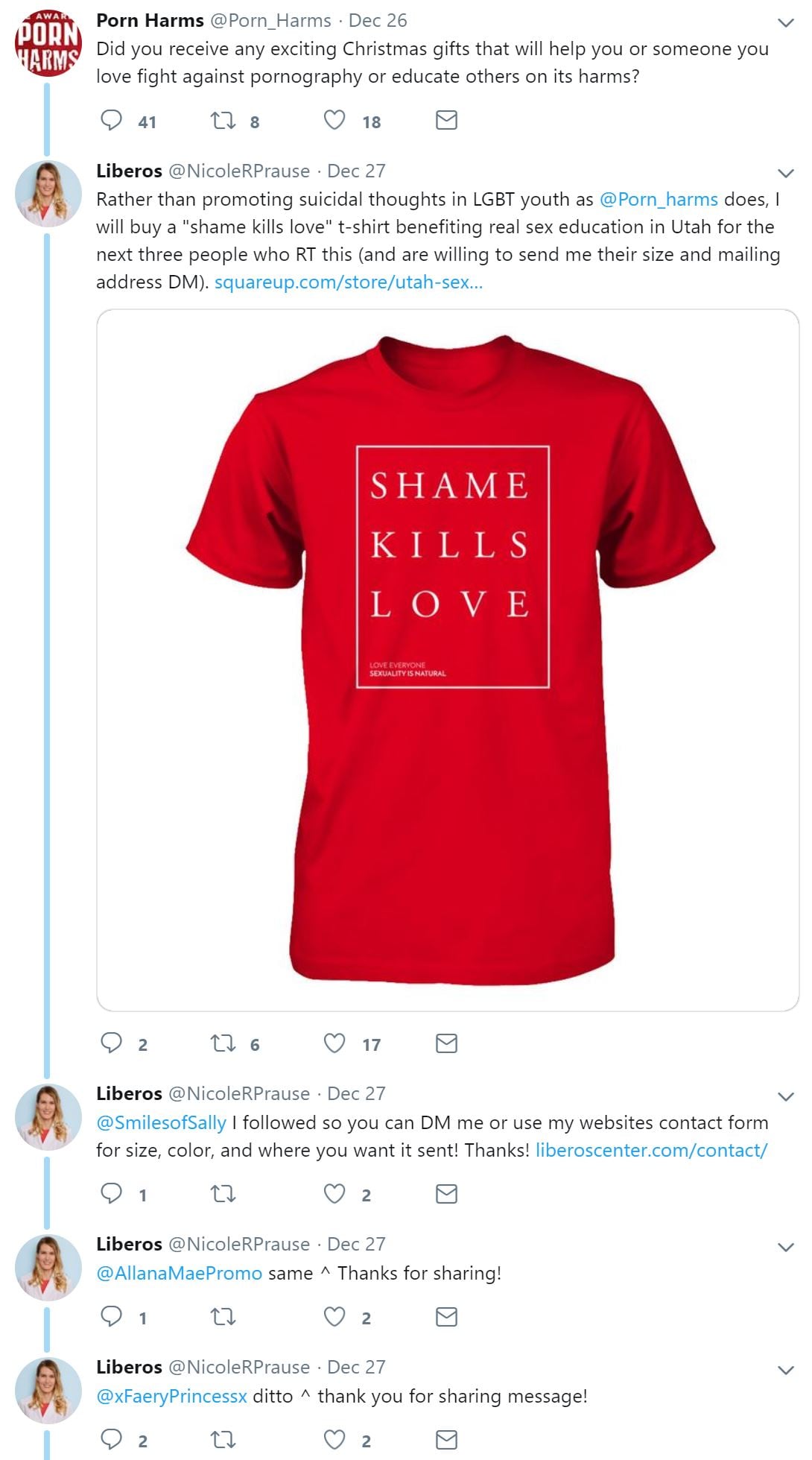Open the @Porn_harms mention in the t-shirt tweet
Screen dimensions: 812x1460
(659, 200)
